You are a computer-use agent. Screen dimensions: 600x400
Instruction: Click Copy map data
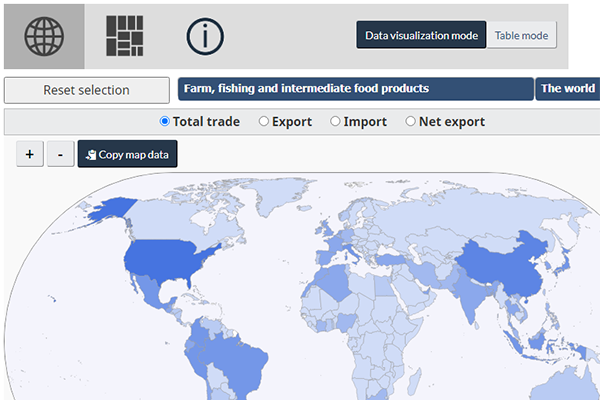(x=127, y=155)
